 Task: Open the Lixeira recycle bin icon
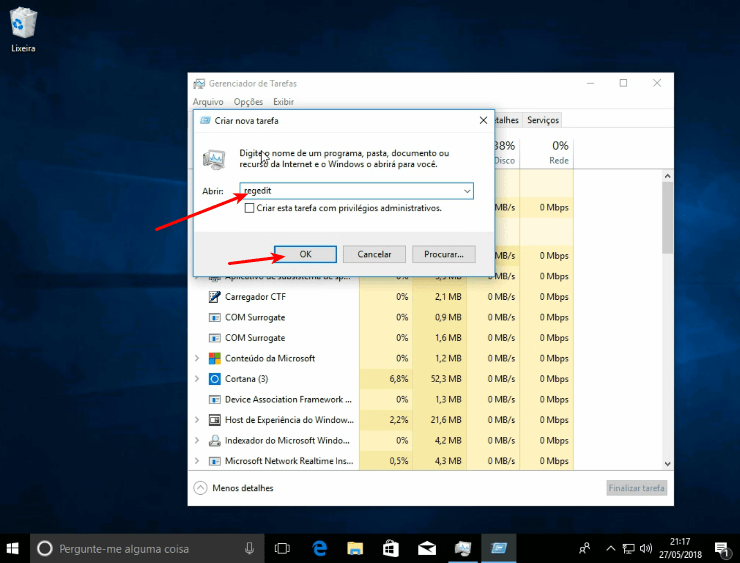(23, 29)
